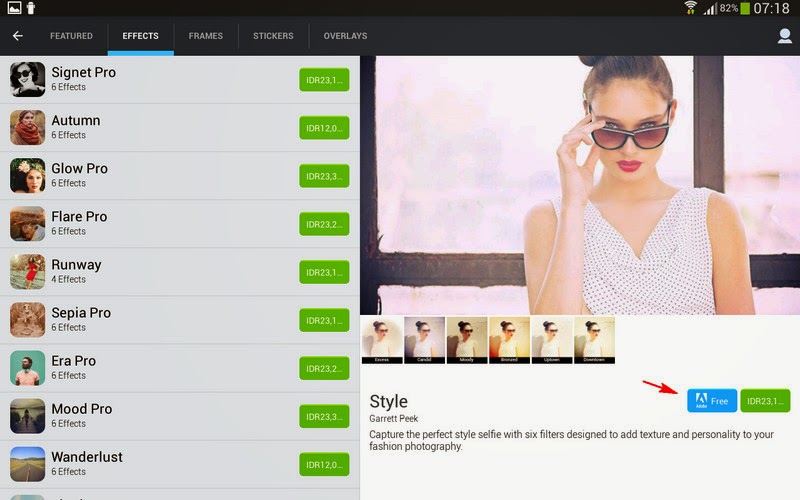Image resolution: width=800 pixels, height=500 pixels.
Task: Open the Mood Pro pack icon
Action: pos(28,416)
